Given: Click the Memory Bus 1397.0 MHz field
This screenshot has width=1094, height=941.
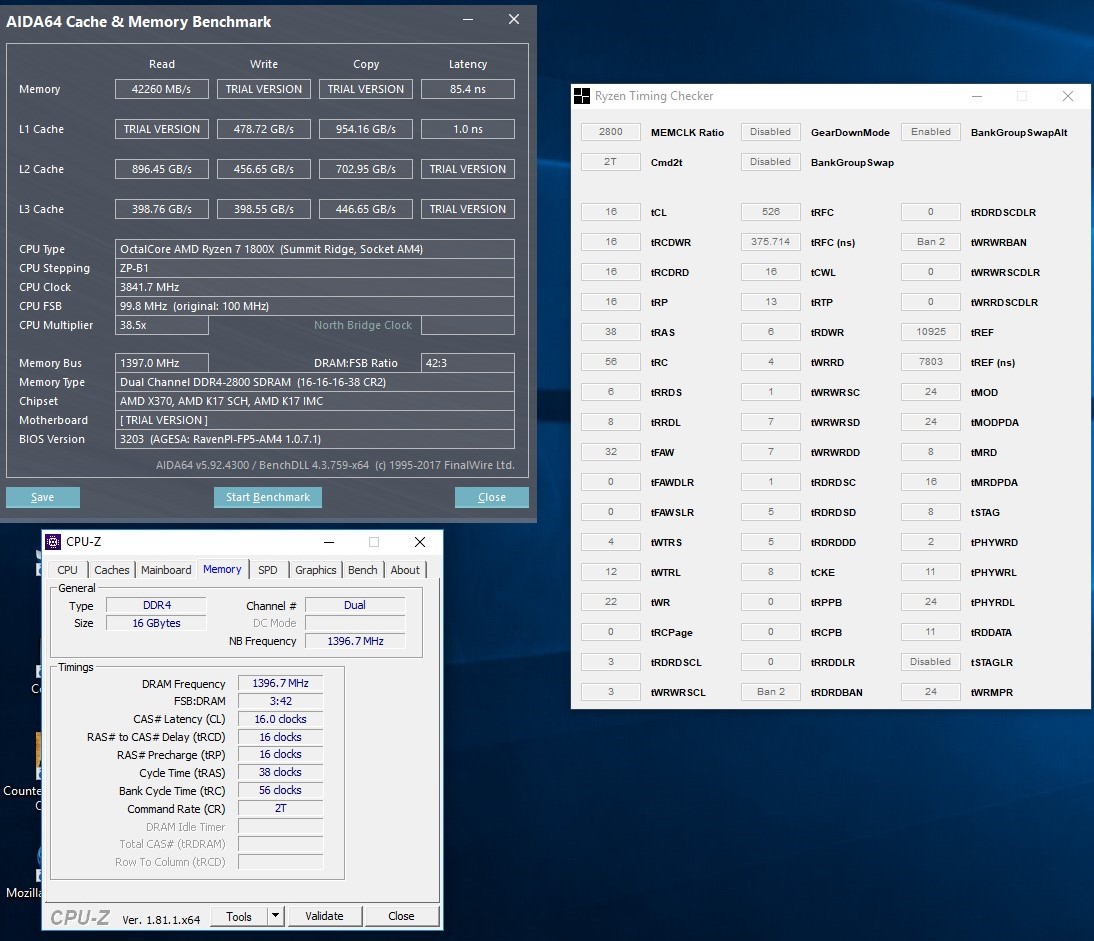Looking at the screenshot, I should 162,363.
